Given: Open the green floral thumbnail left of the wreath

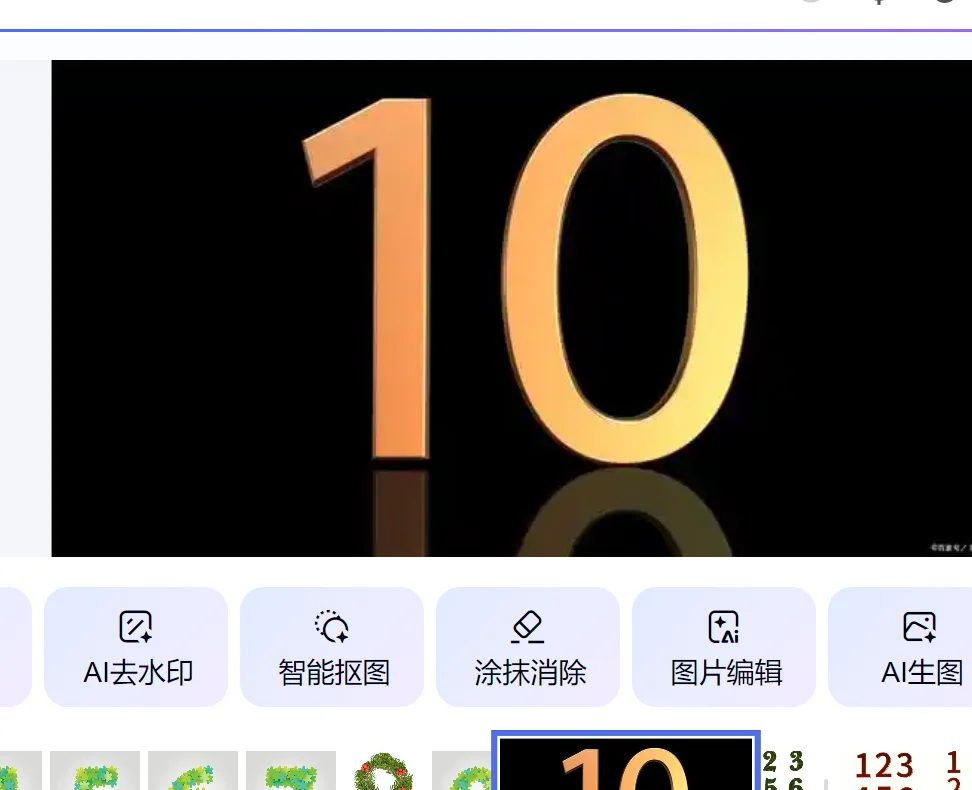Looking at the screenshot, I should coord(291,771).
